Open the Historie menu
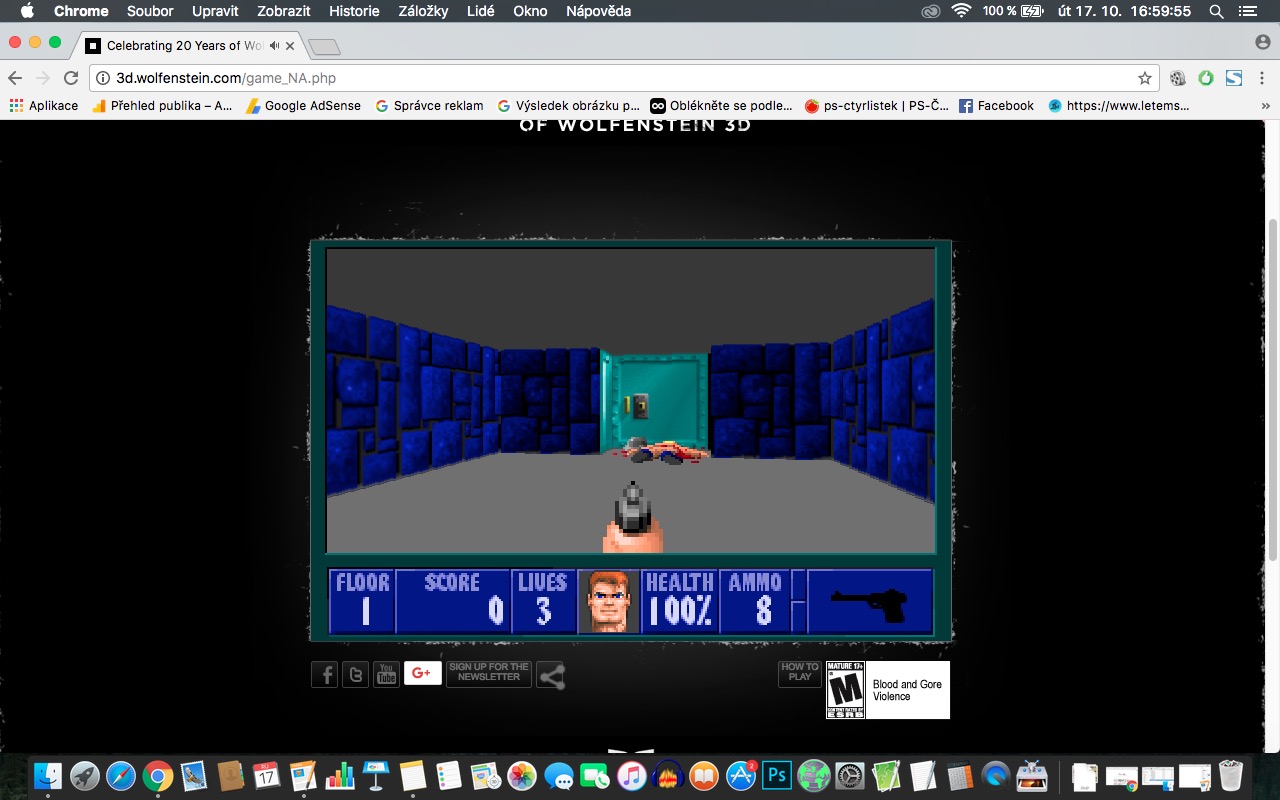The image size is (1280, 800). click(x=354, y=11)
